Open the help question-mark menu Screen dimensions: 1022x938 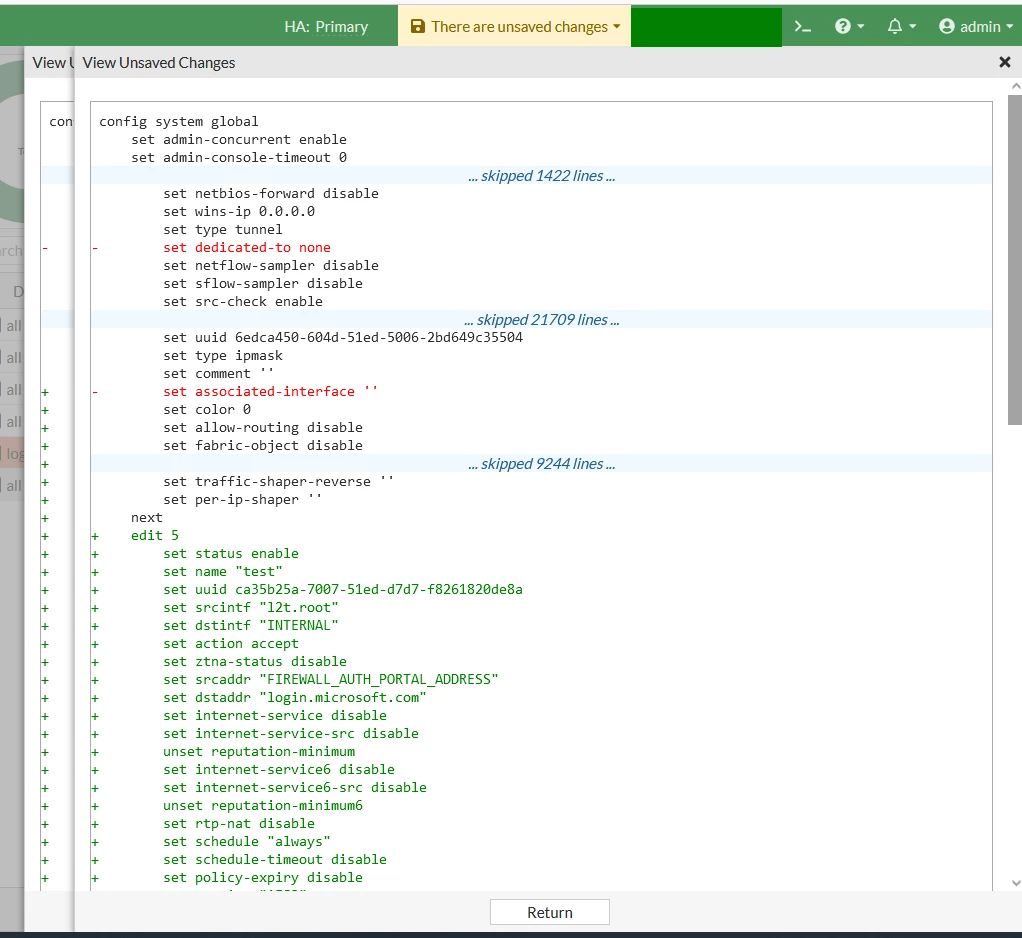click(849, 26)
